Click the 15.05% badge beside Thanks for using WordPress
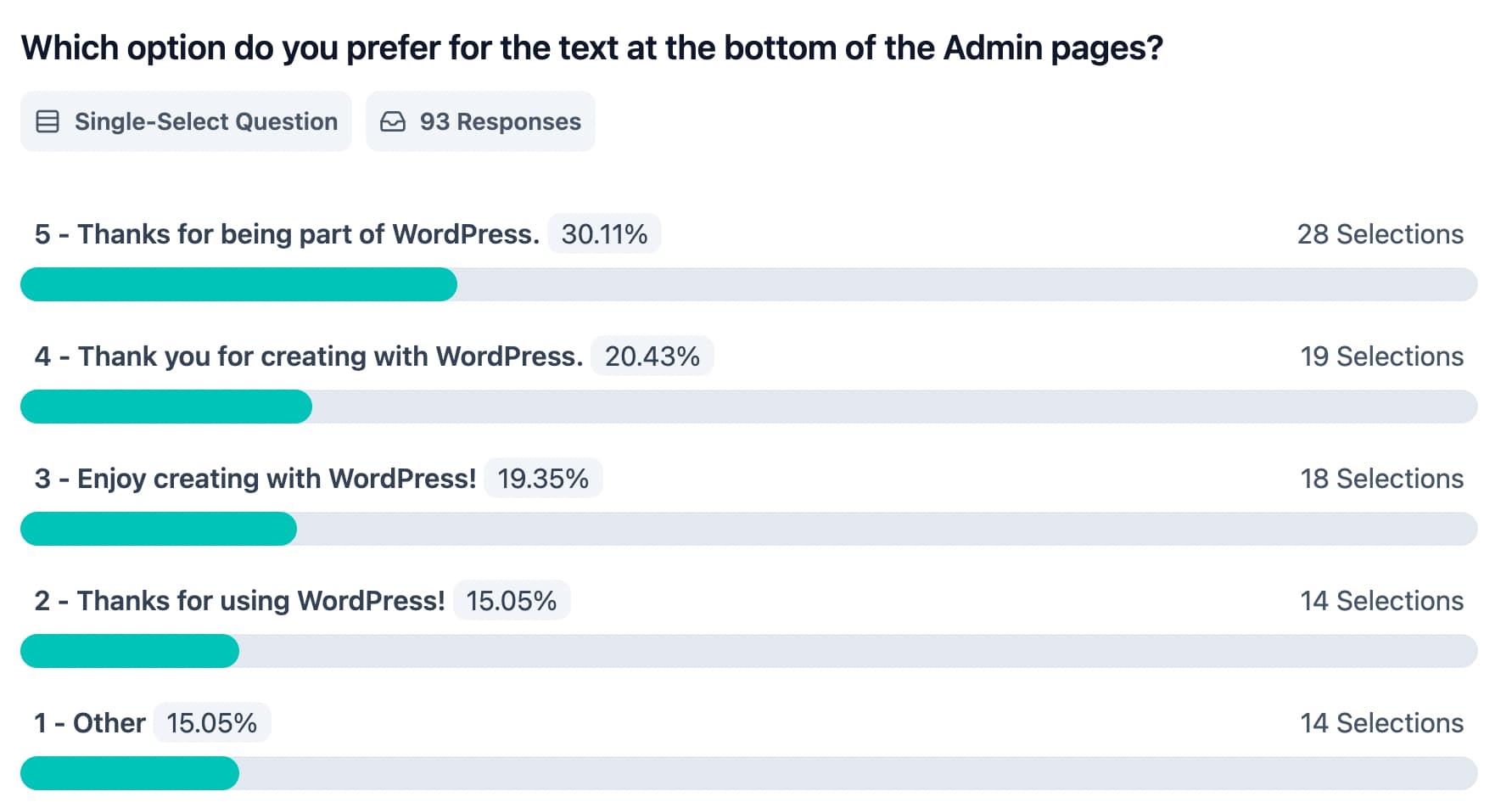Screen dimensions: 1512x808 512,601
